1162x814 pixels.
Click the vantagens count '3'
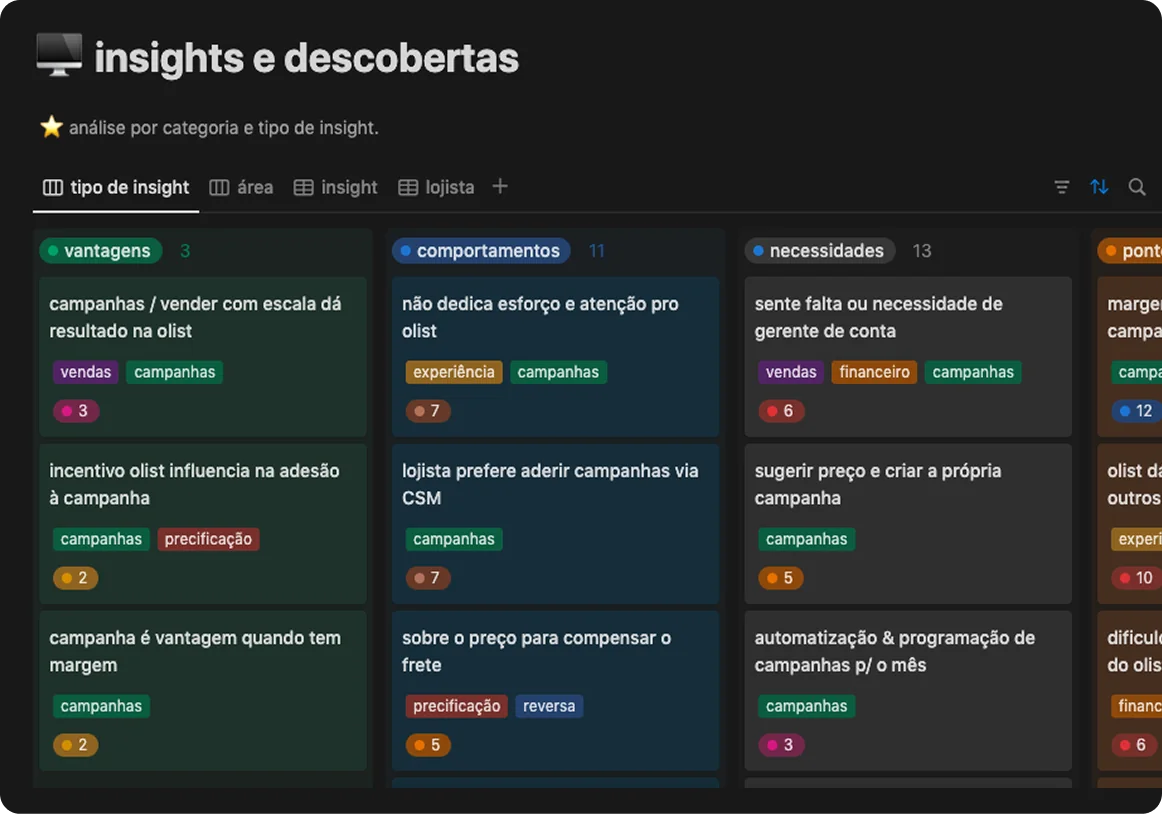point(185,251)
